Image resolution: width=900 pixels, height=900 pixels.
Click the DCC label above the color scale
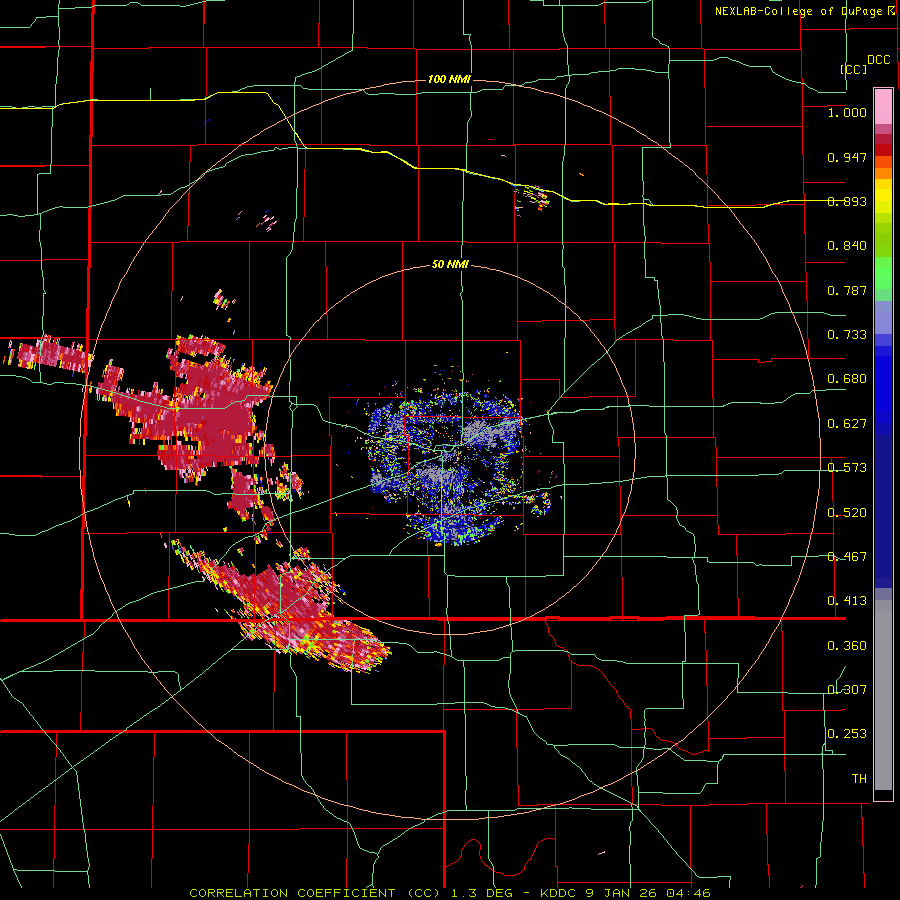pyautogui.click(x=878, y=60)
